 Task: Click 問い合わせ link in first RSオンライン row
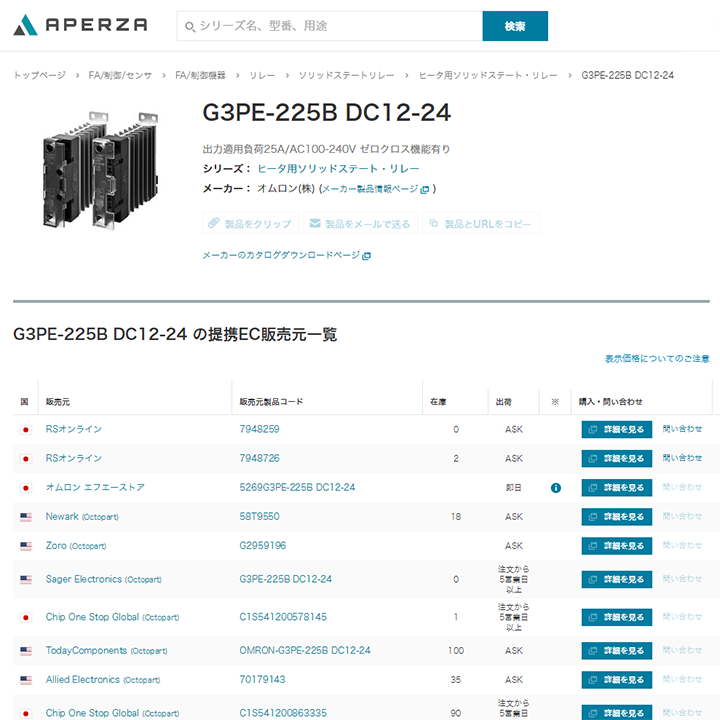[x=682, y=429]
